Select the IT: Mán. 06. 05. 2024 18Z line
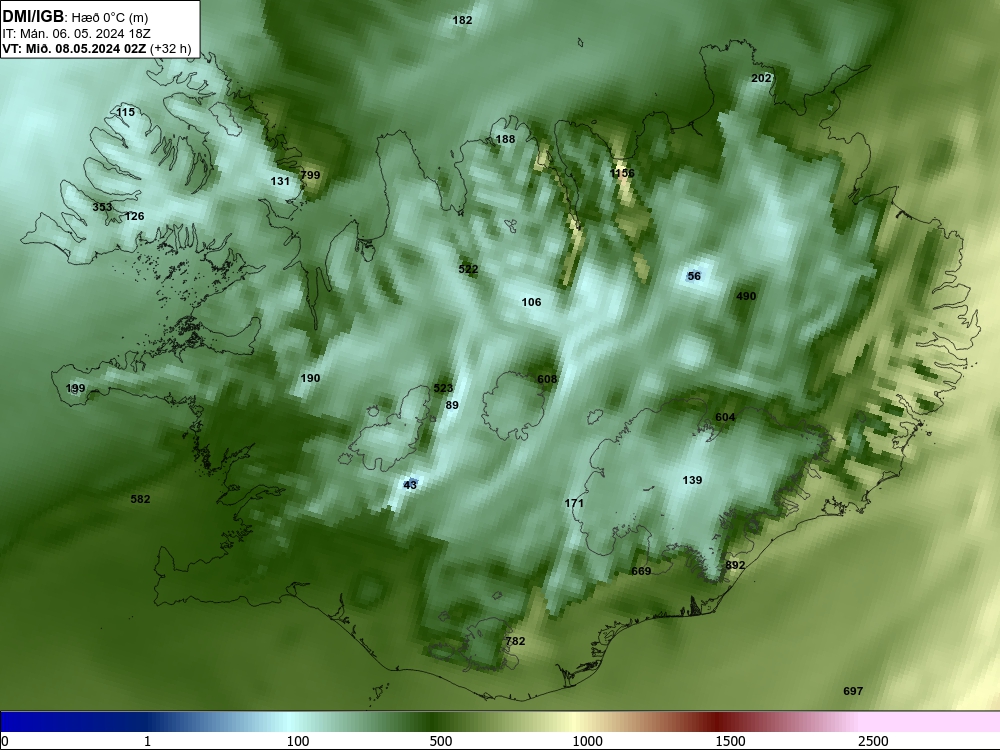 pyautogui.click(x=76, y=34)
